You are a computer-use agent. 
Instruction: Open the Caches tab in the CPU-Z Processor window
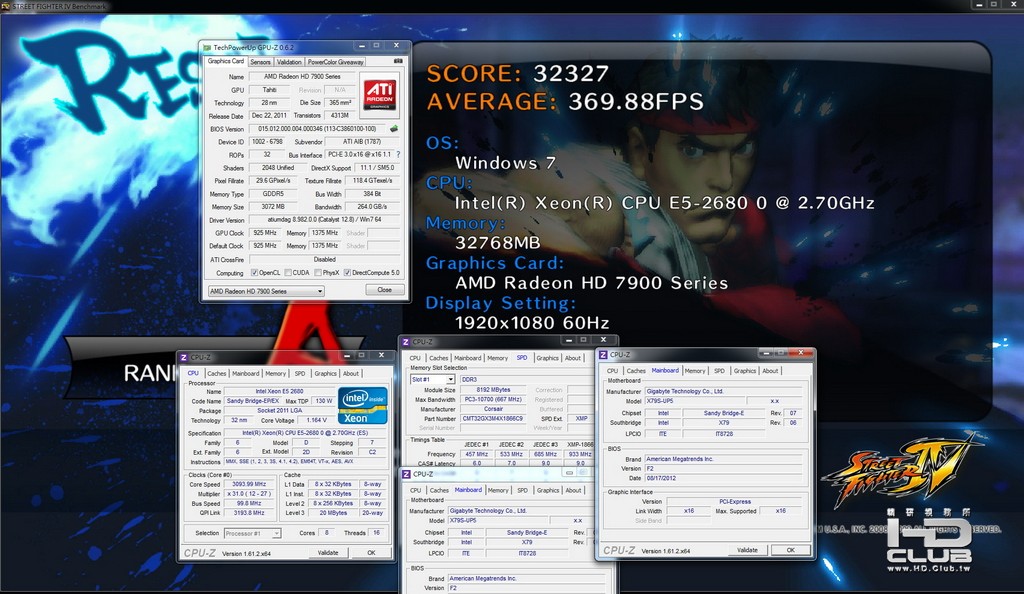216,373
